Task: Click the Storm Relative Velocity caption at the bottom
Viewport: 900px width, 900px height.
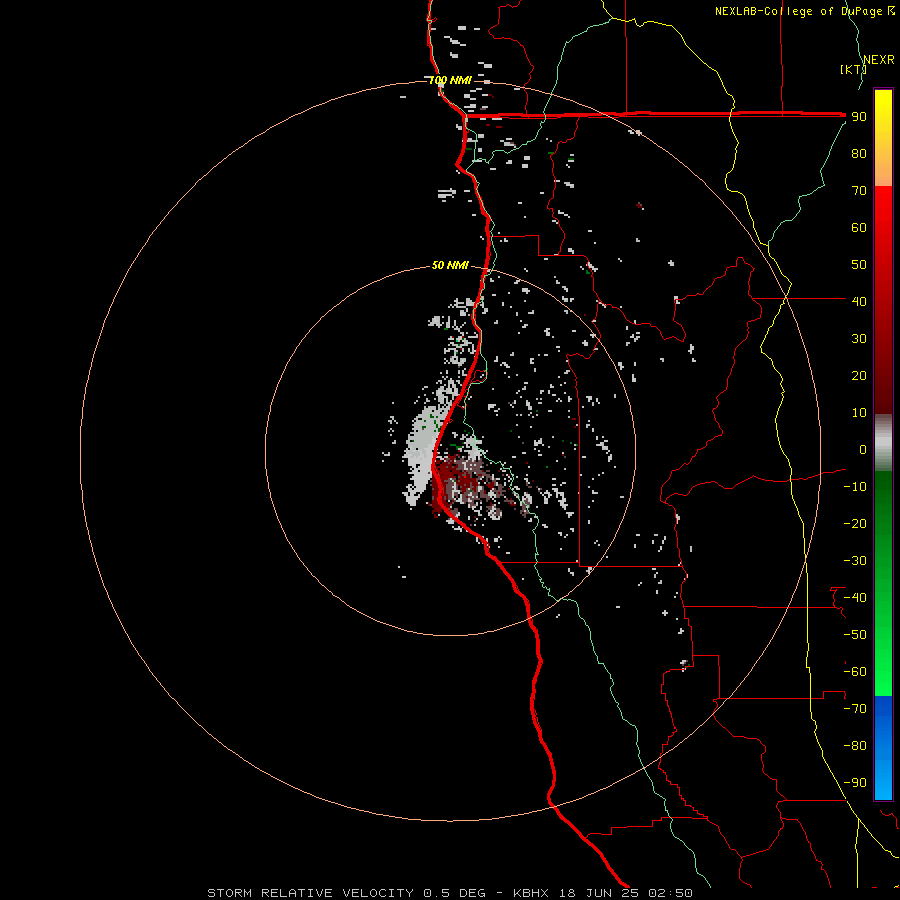Action: (449, 893)
